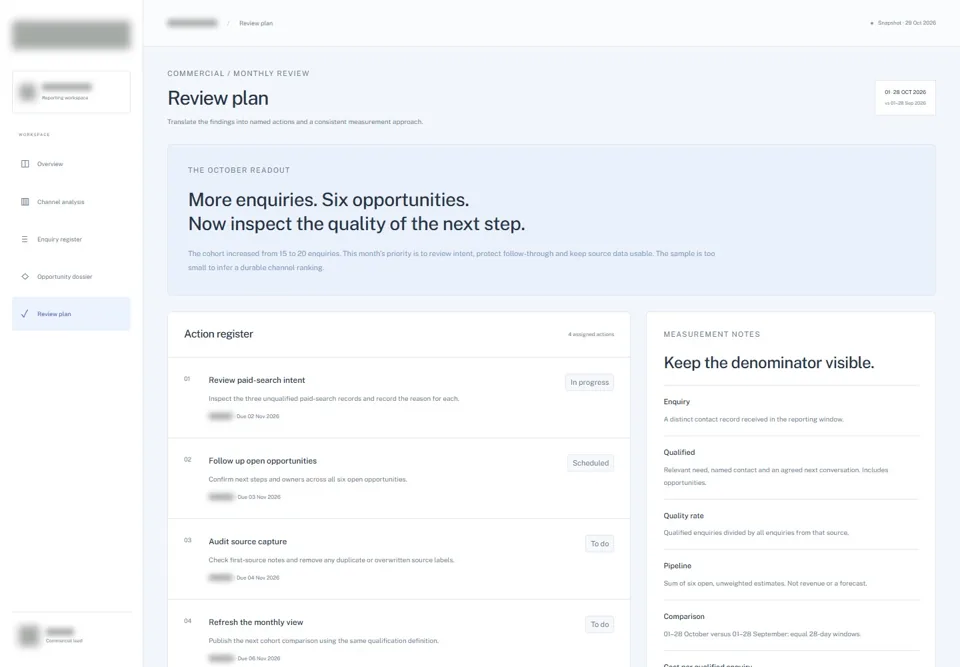This screenshot has width=960, height=667.
Task: Click COMMERCIAL / MONTHLY REVIEW label
Action: pos(238,73)
